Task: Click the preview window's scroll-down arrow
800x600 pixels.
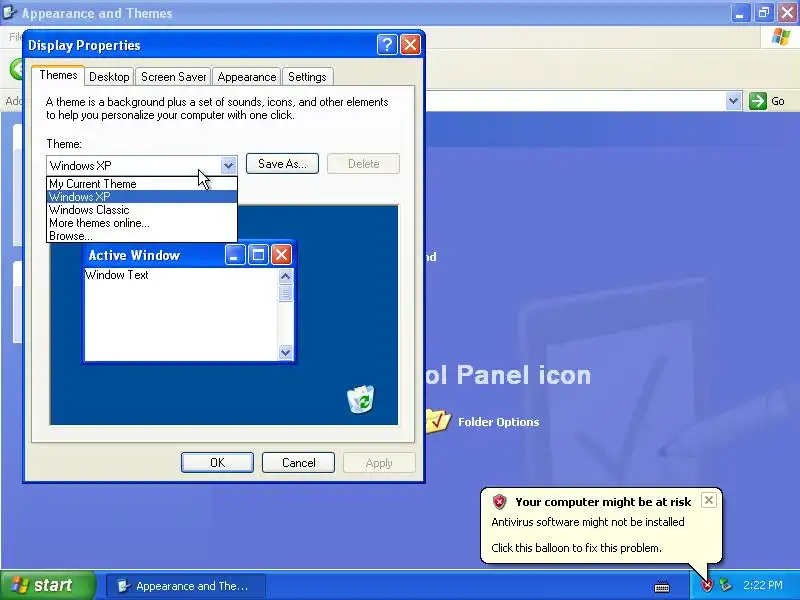Action: tap(285, 352)
